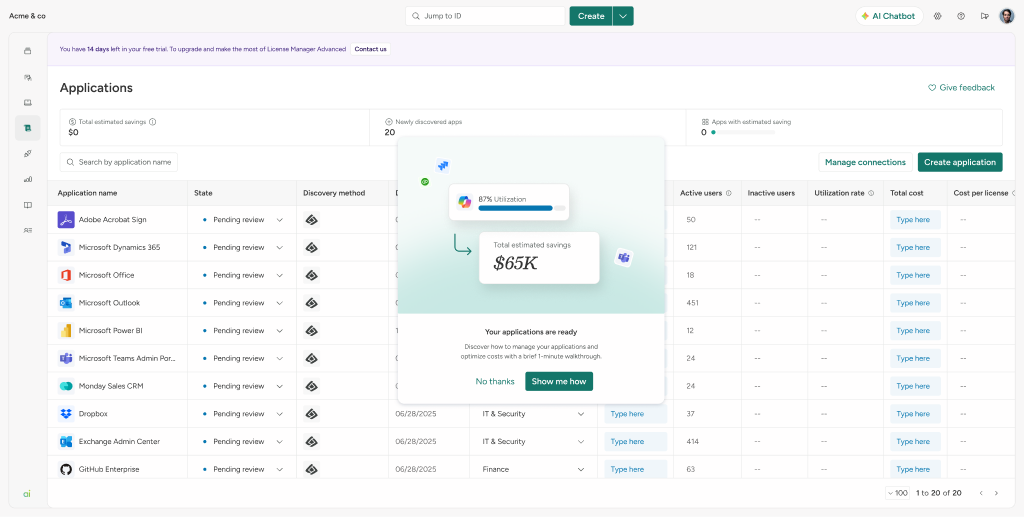1024x517 pixels.
Task: Open the contacts card sidebar icon
Action: [x=27, y=230]
